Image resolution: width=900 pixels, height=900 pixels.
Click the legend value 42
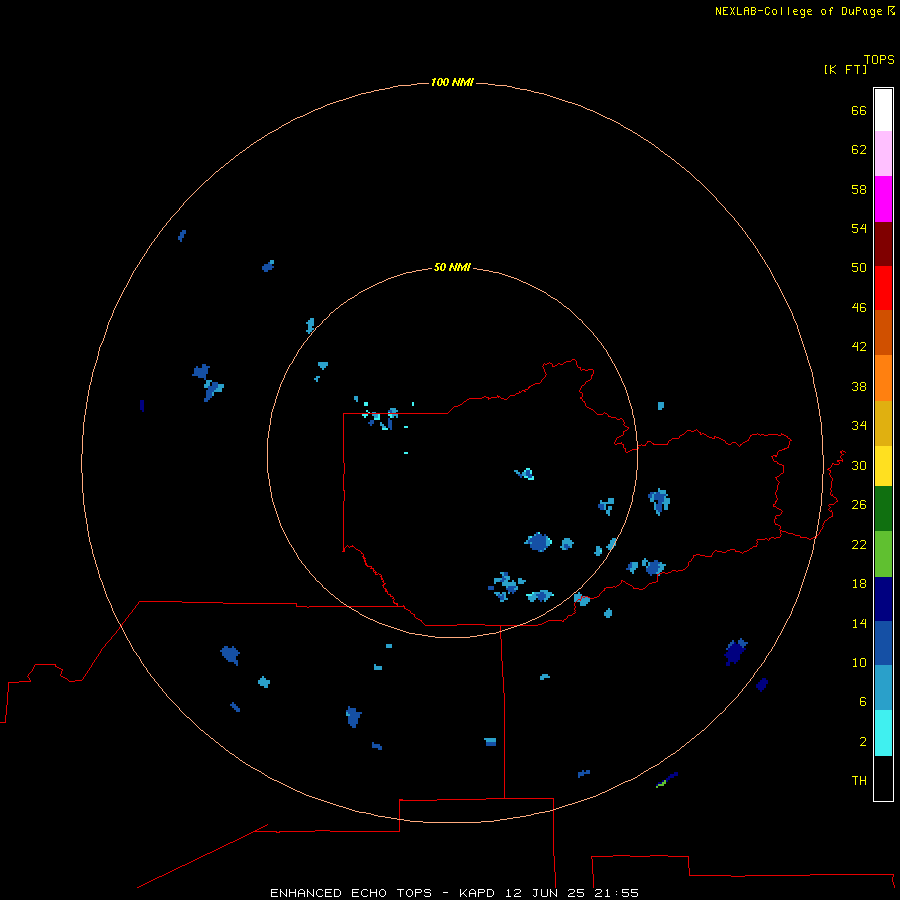point(859,346)
